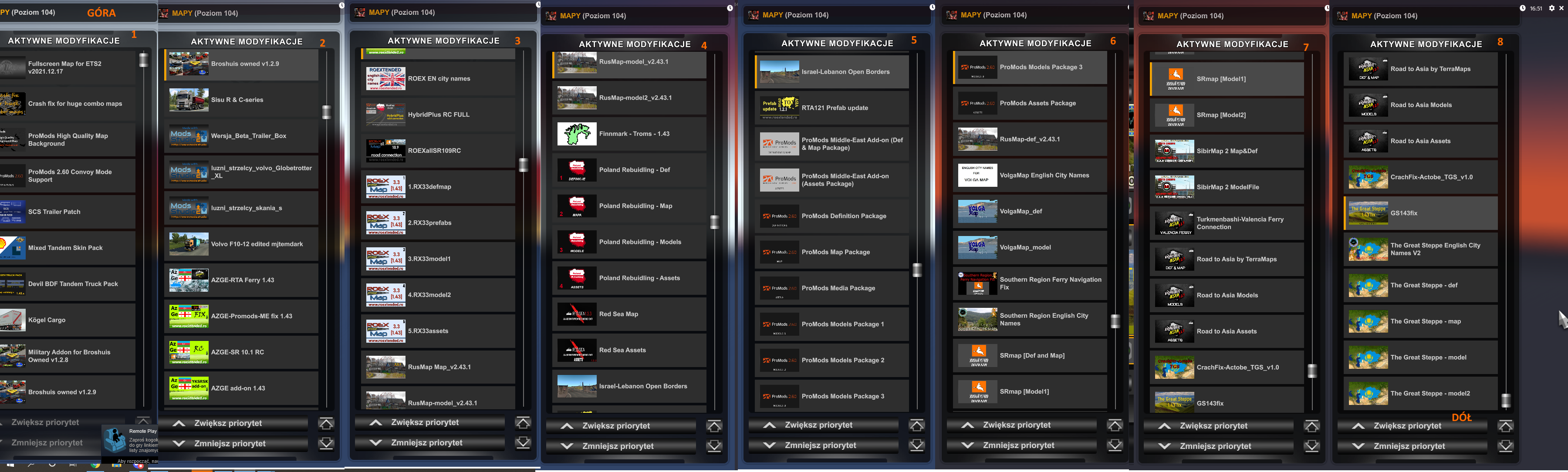
Task: Click the move-to-top arrow icon in panel 2
Action: tap(326, 423)
